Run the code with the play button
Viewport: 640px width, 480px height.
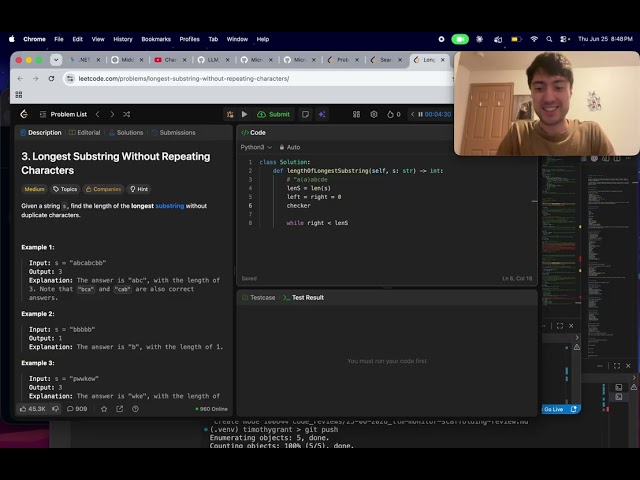click(x=244, y=114)
